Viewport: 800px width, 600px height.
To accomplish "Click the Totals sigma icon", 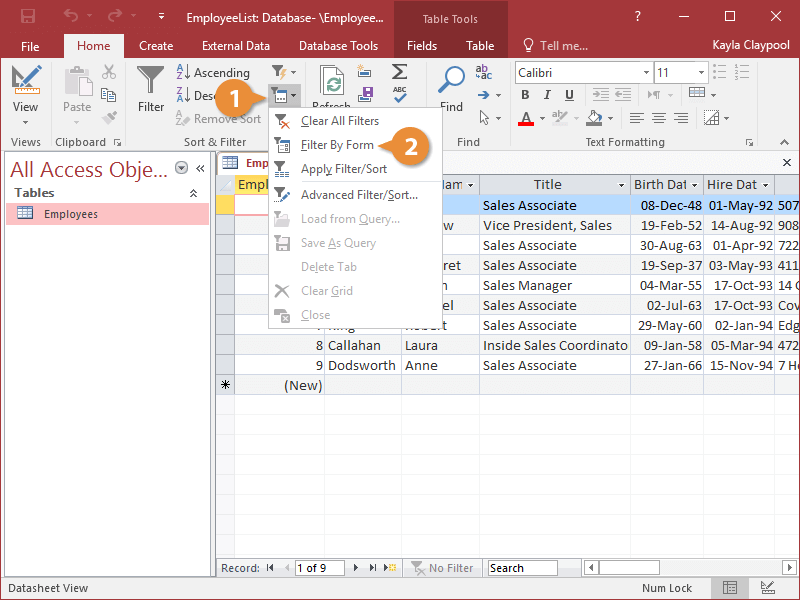I will pyautogui.click(x=399, y=72).
